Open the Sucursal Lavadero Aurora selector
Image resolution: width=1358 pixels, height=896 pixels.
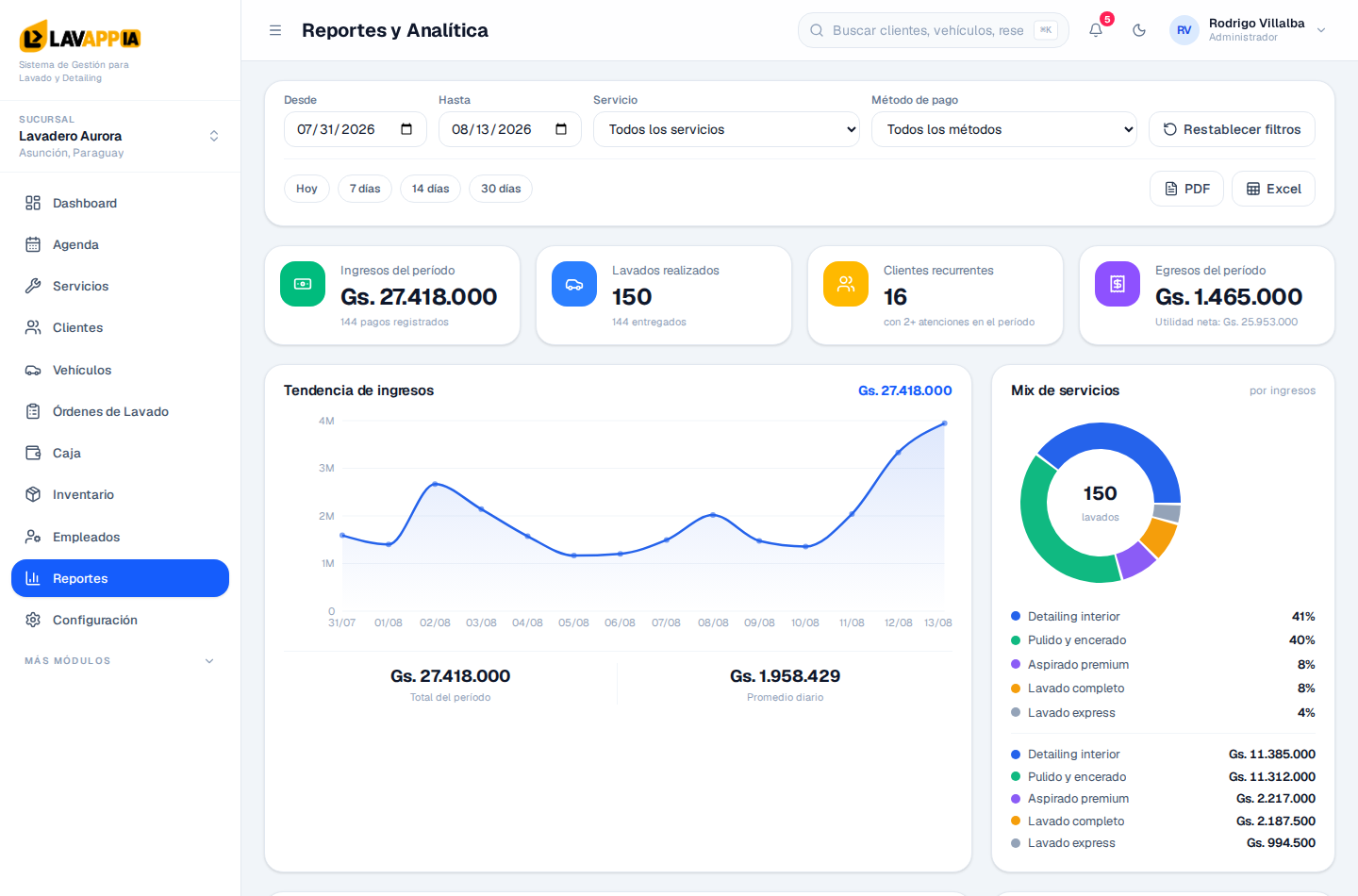tap(120, 136)
